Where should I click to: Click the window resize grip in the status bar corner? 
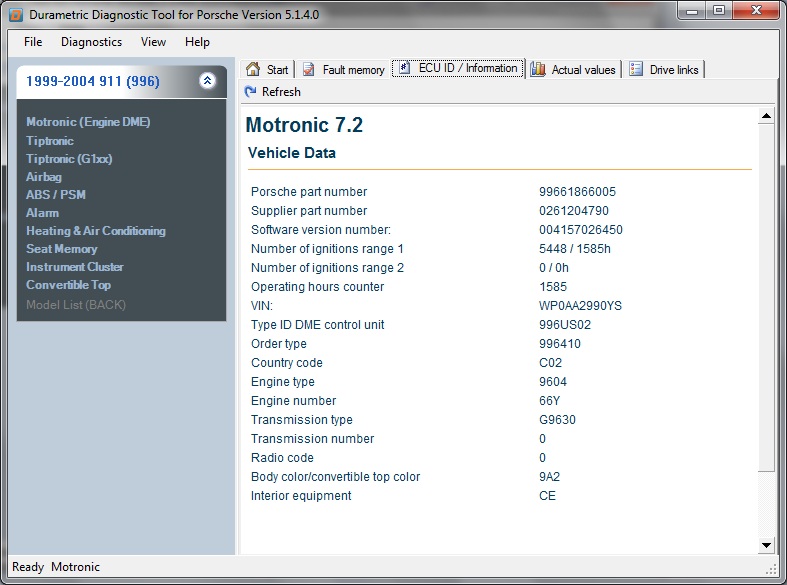771,569
